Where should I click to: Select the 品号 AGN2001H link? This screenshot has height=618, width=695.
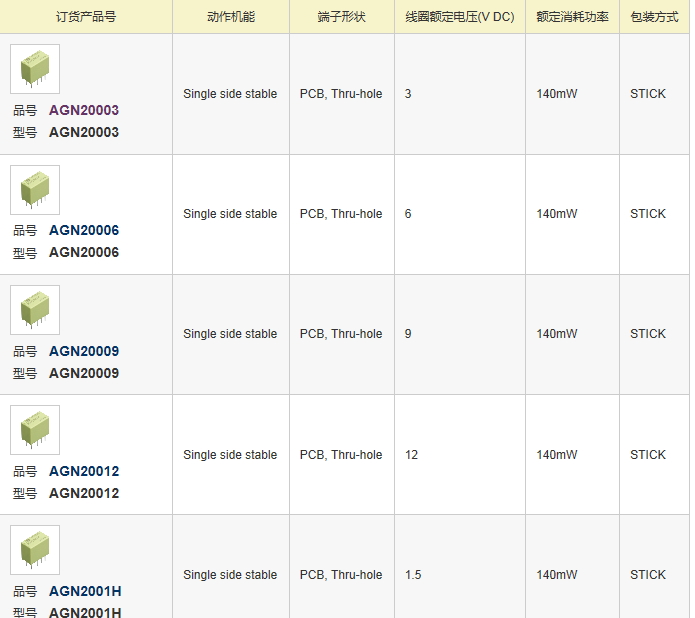85,591
